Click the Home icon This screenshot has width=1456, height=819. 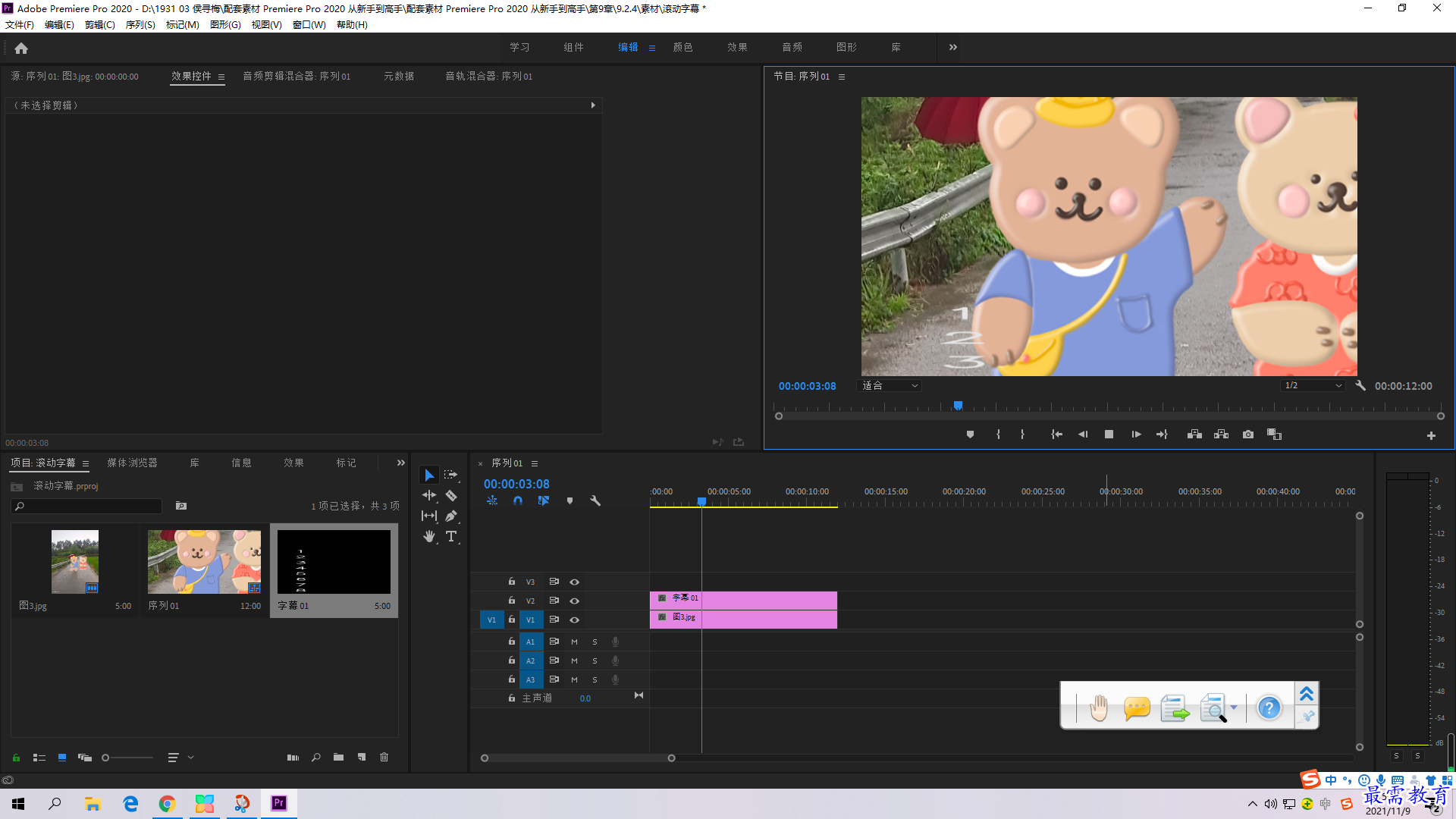coord(21,48)
